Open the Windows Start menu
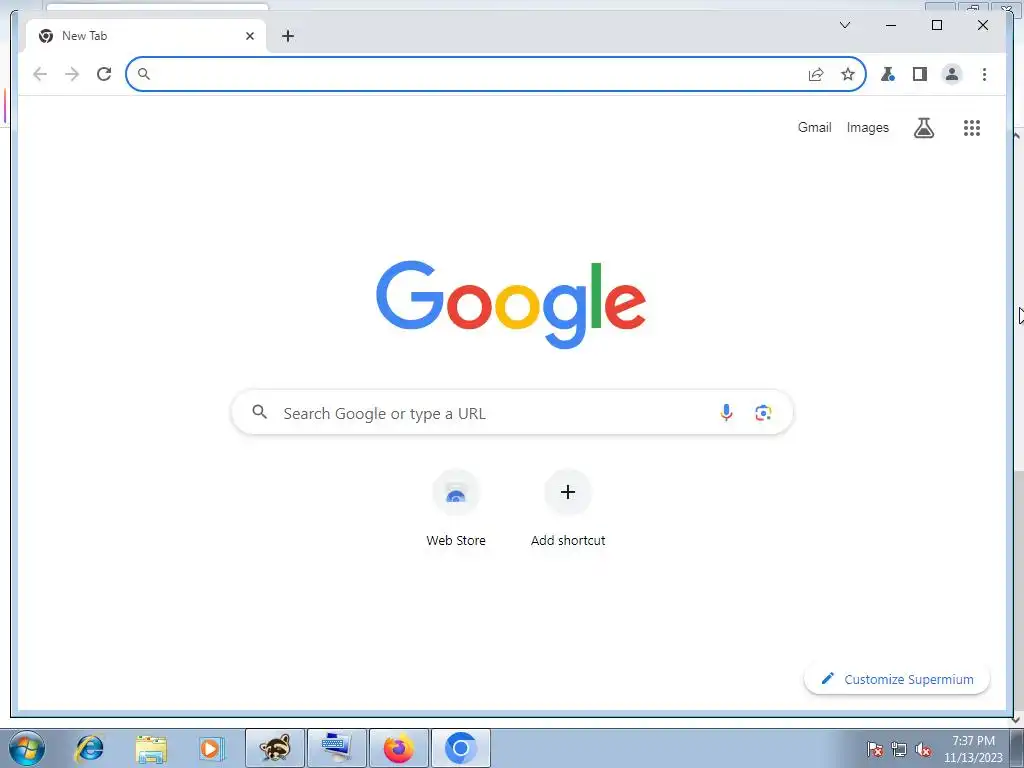The height and width of the screenshot is (768, 1024). (27, 748)
